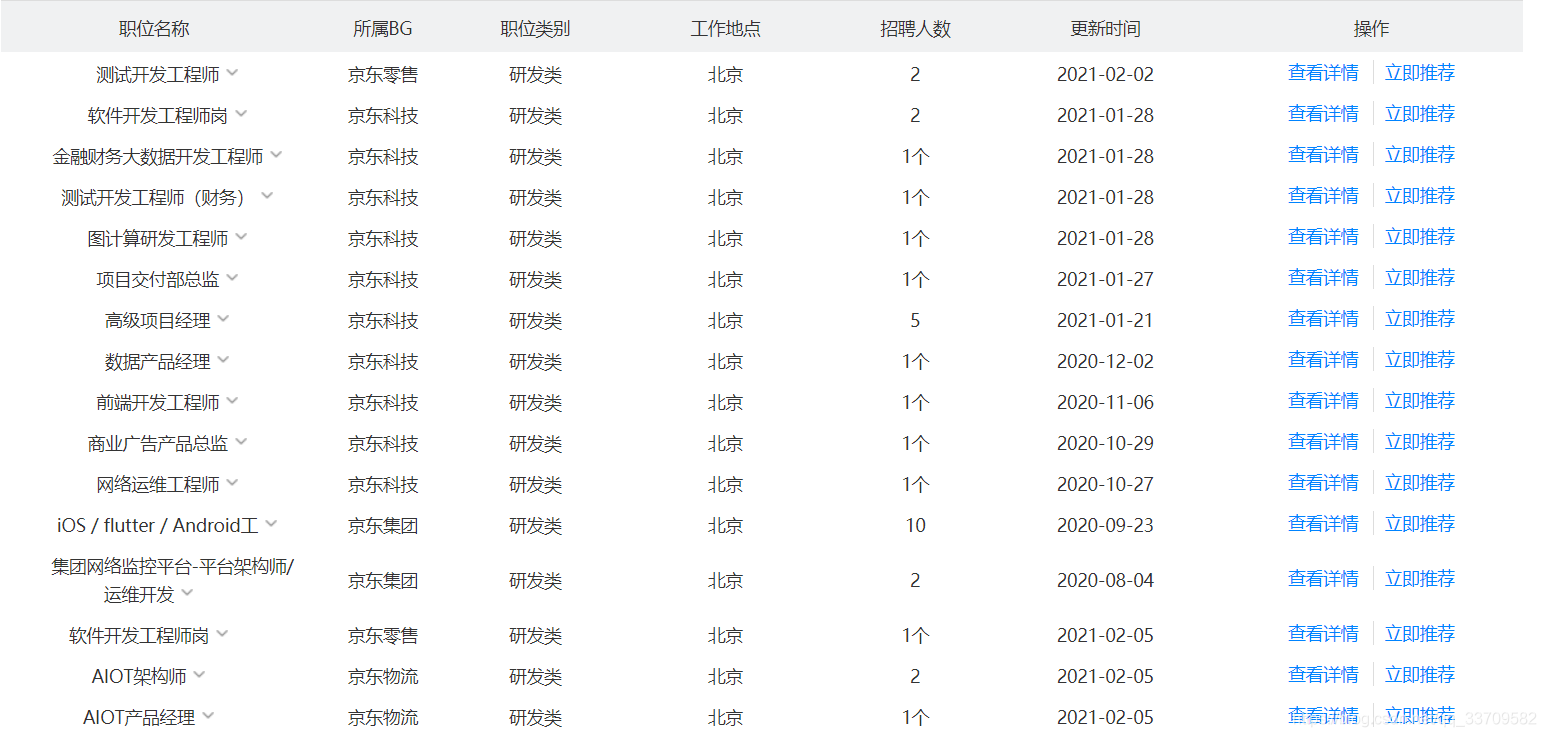
Task: Click 立即推荐 for 前端开发工程师
Action: (1419, 401)
